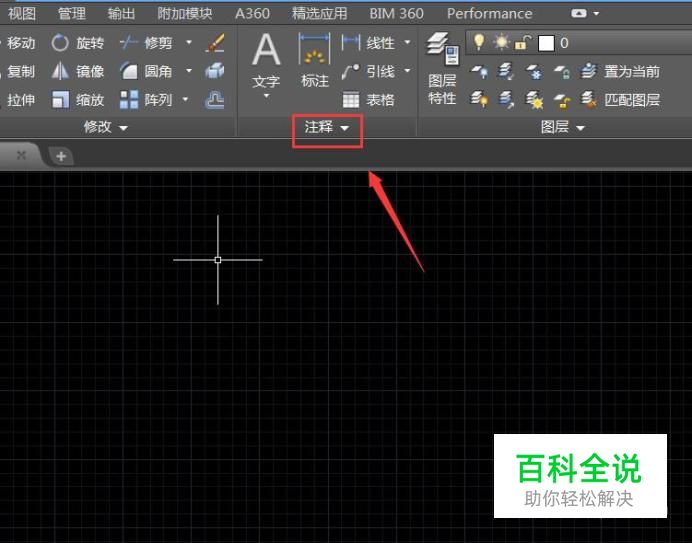Click thaw all layers sun icon in third row
The height and width of the screenshot is (543, 692).
pyautogui.click(x=534, y=100)
